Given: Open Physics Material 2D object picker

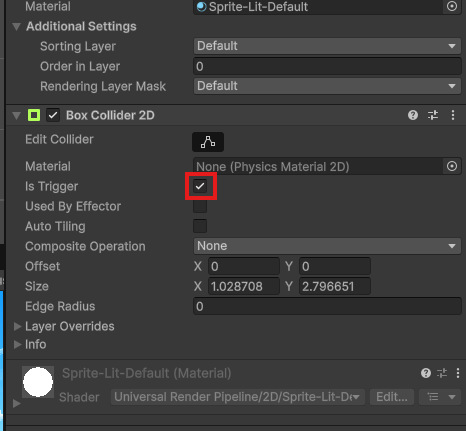Looking at the screenshot, I should 452,166.
